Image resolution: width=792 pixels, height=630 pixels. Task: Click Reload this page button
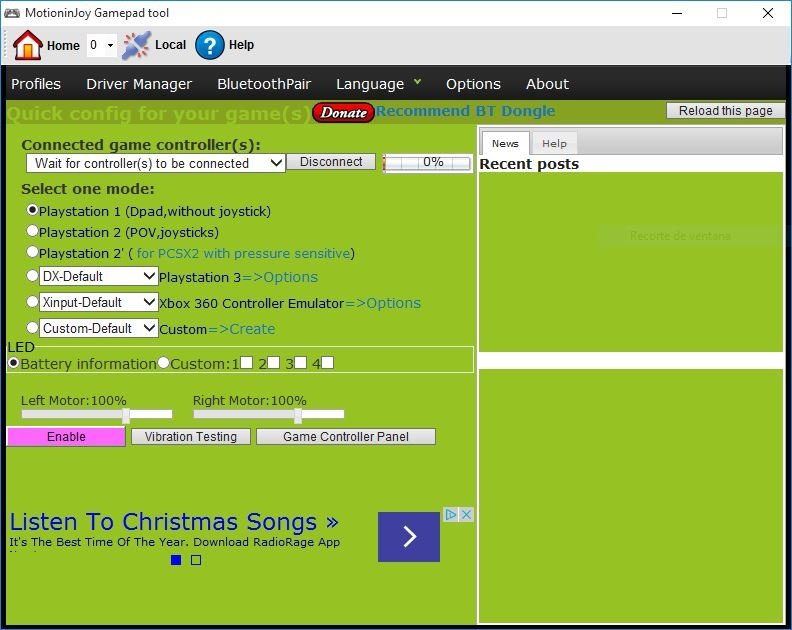[x=725, y=111]
